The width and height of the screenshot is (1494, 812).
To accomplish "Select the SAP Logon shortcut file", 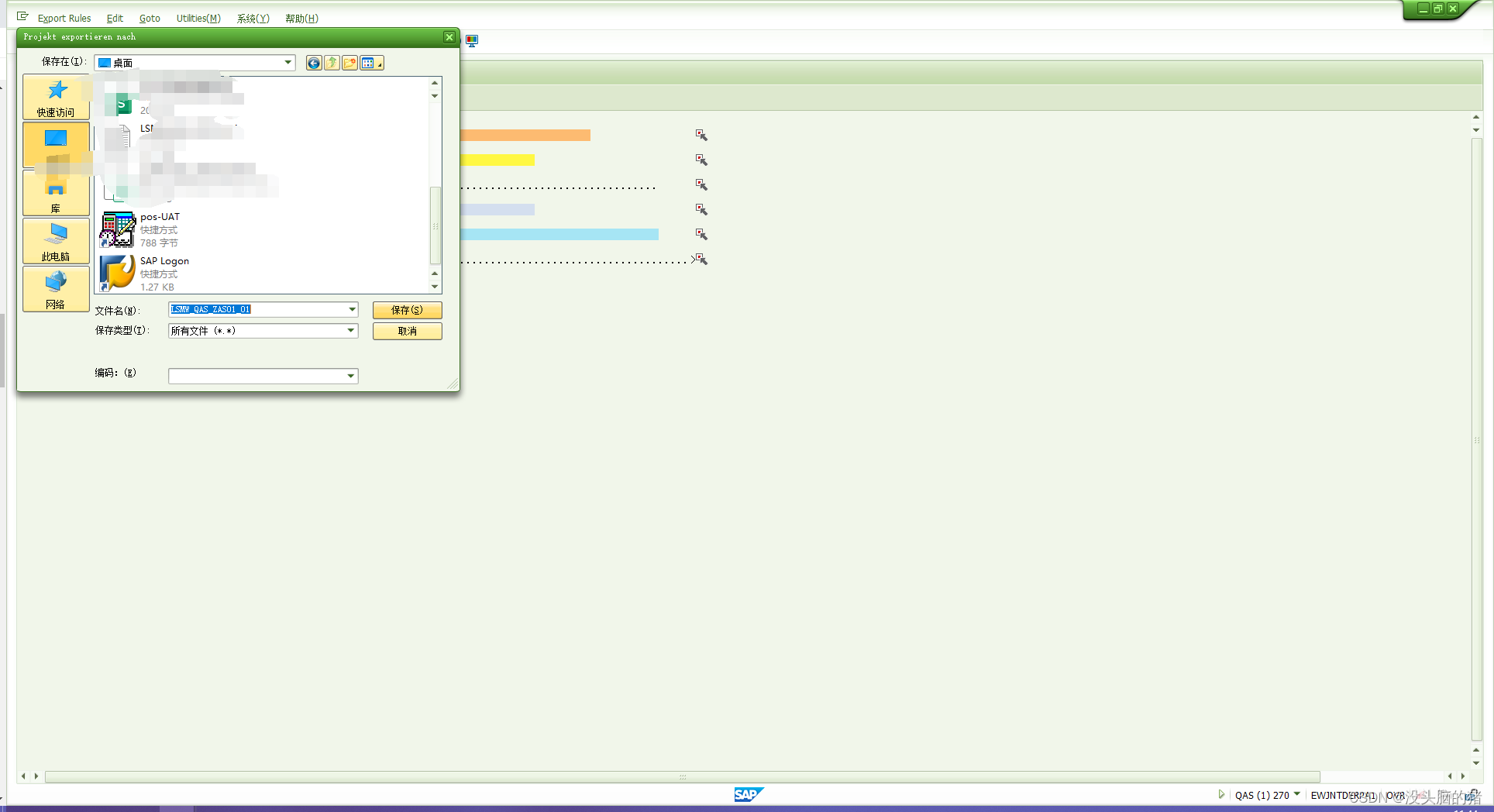I will (x=146, y=274).
